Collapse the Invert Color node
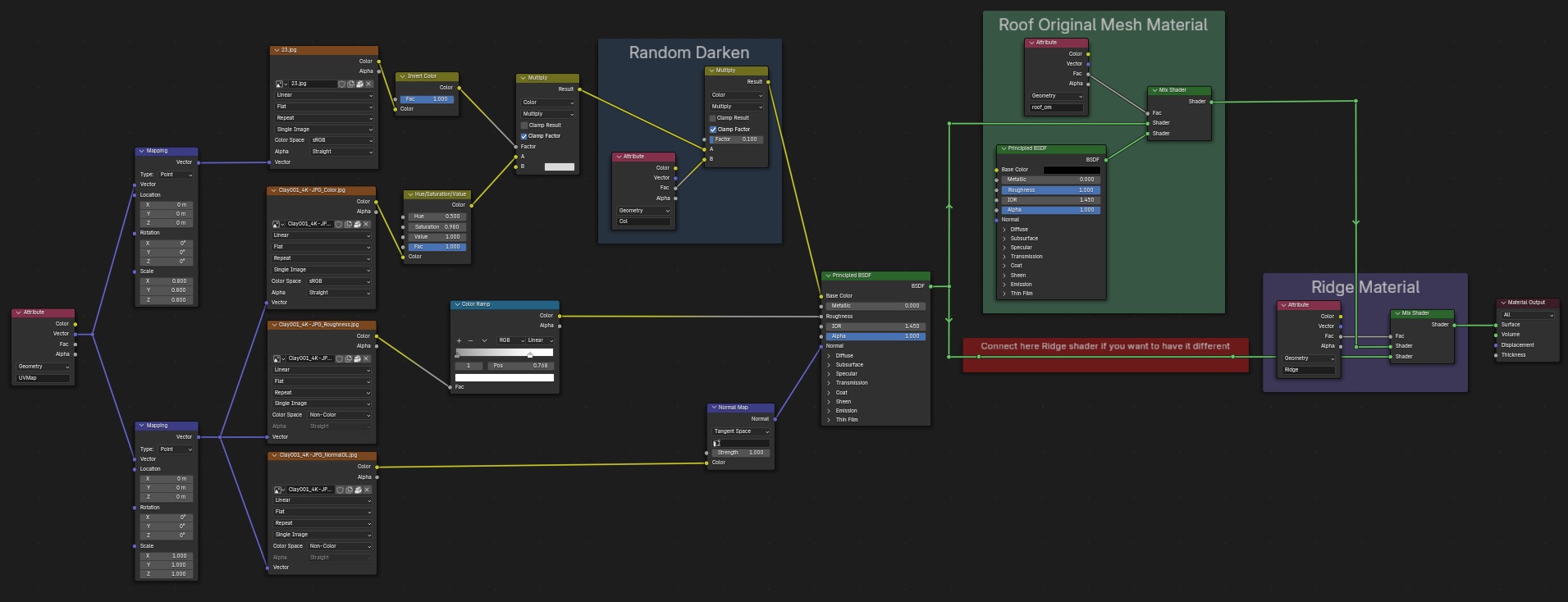 click(402, 76)
